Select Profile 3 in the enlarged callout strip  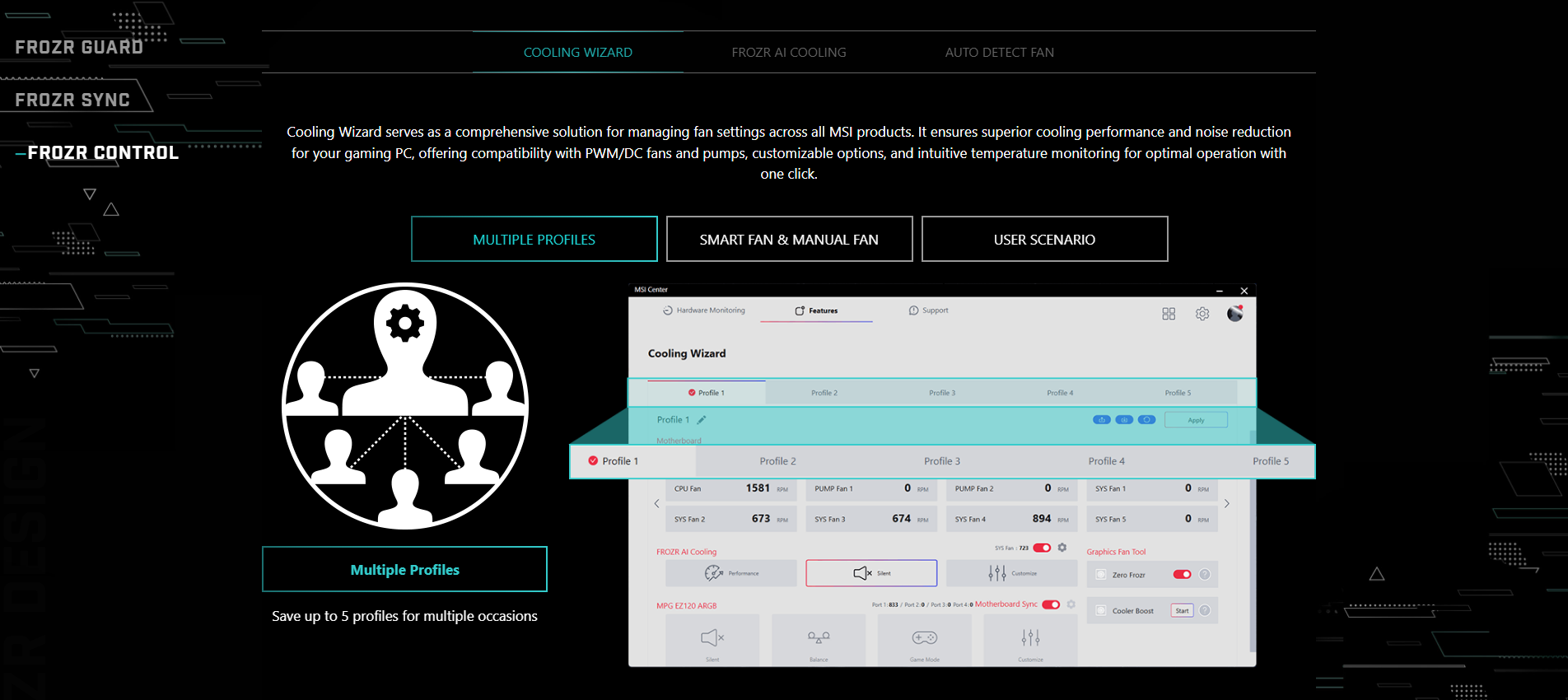(942, 461)
